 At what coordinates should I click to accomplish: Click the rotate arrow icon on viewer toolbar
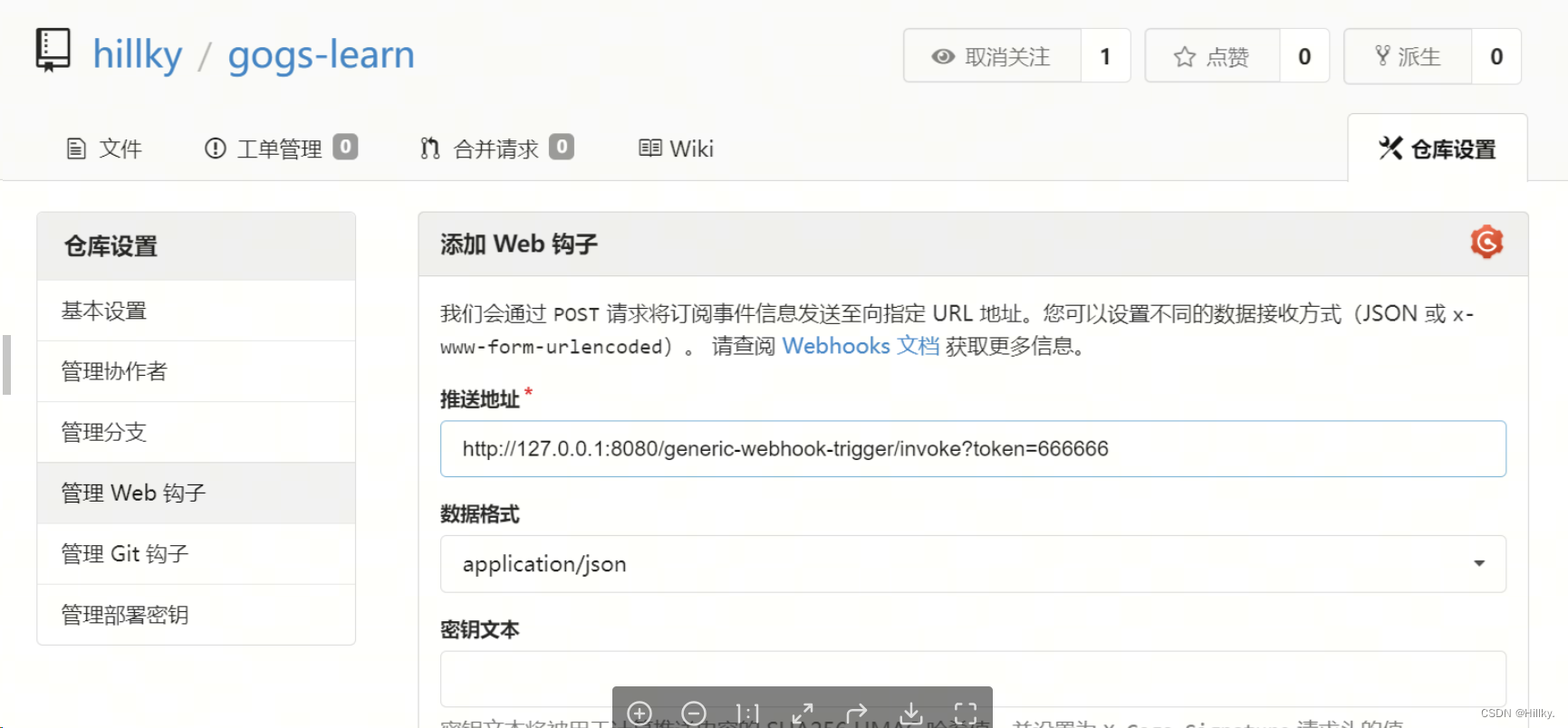857,714
